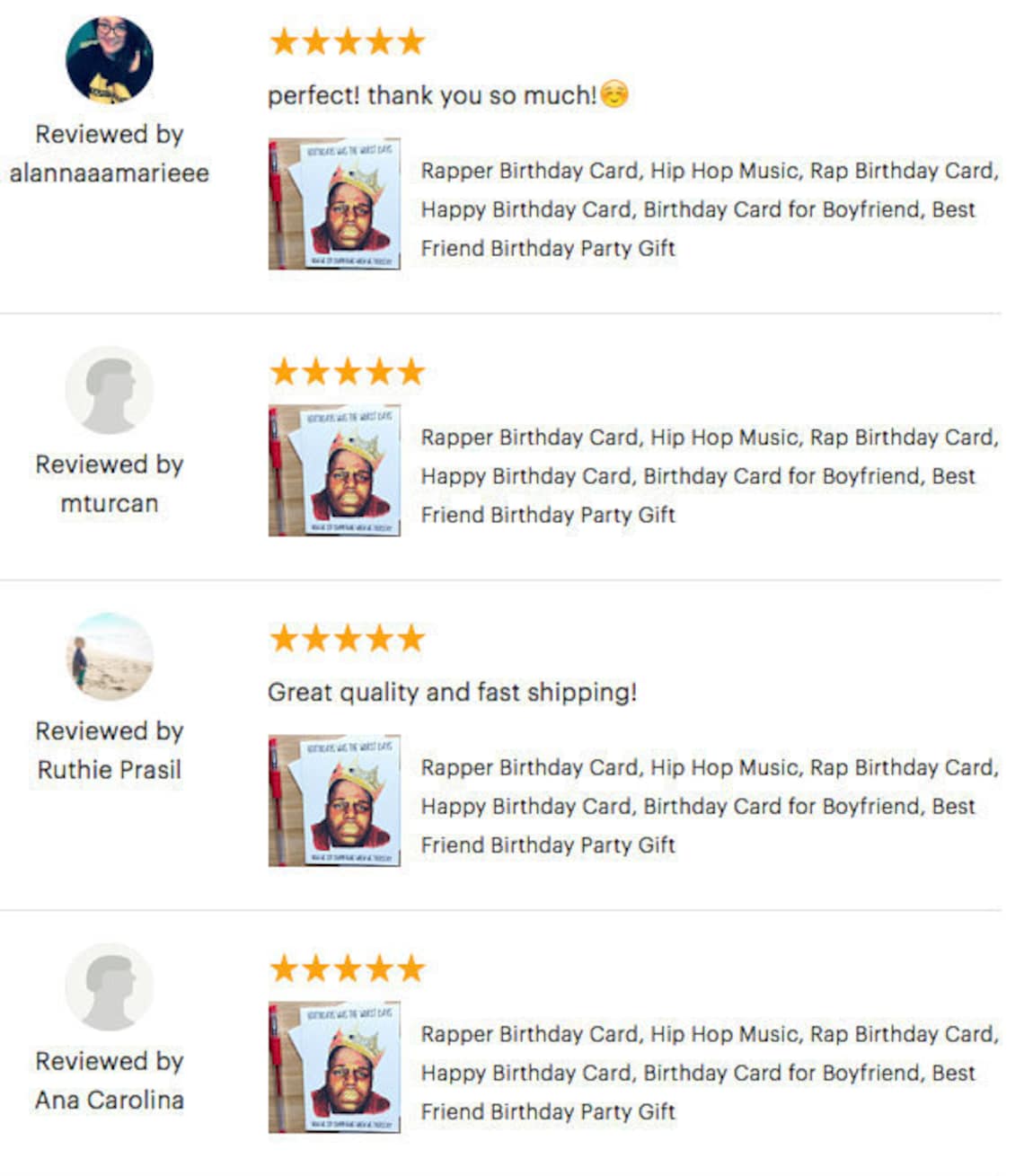1024x1176 pixels.
Task: Click the five-star rating on Ana Carolina's review
Action: (347, 968)
